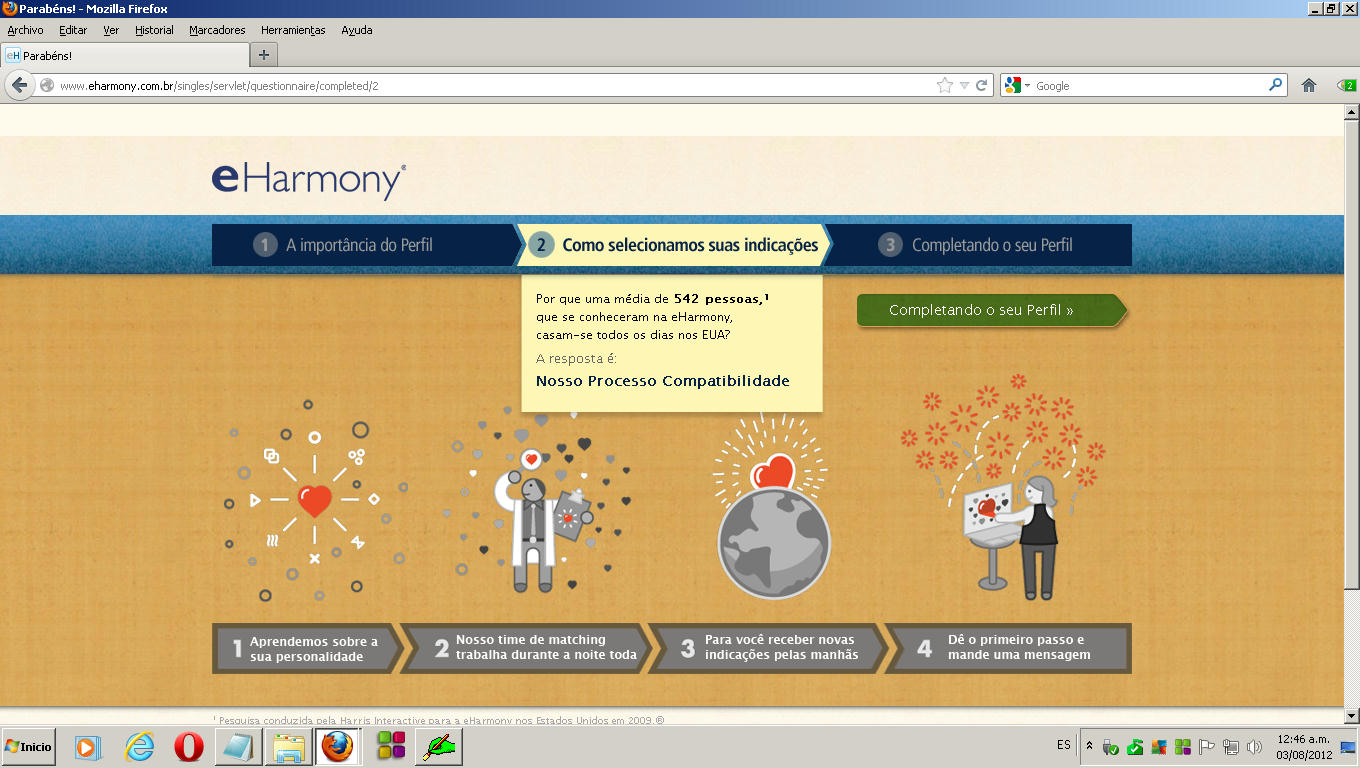Click the green add-on icon after home button

tap(1346, 86)
